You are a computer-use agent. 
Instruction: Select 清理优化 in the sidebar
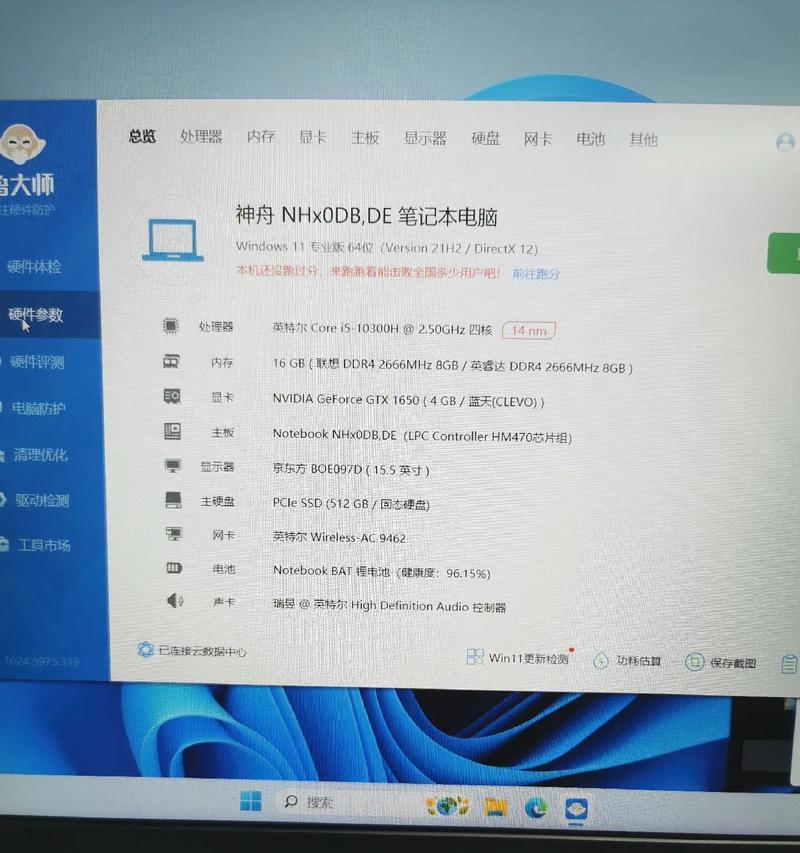pos(40,454)
